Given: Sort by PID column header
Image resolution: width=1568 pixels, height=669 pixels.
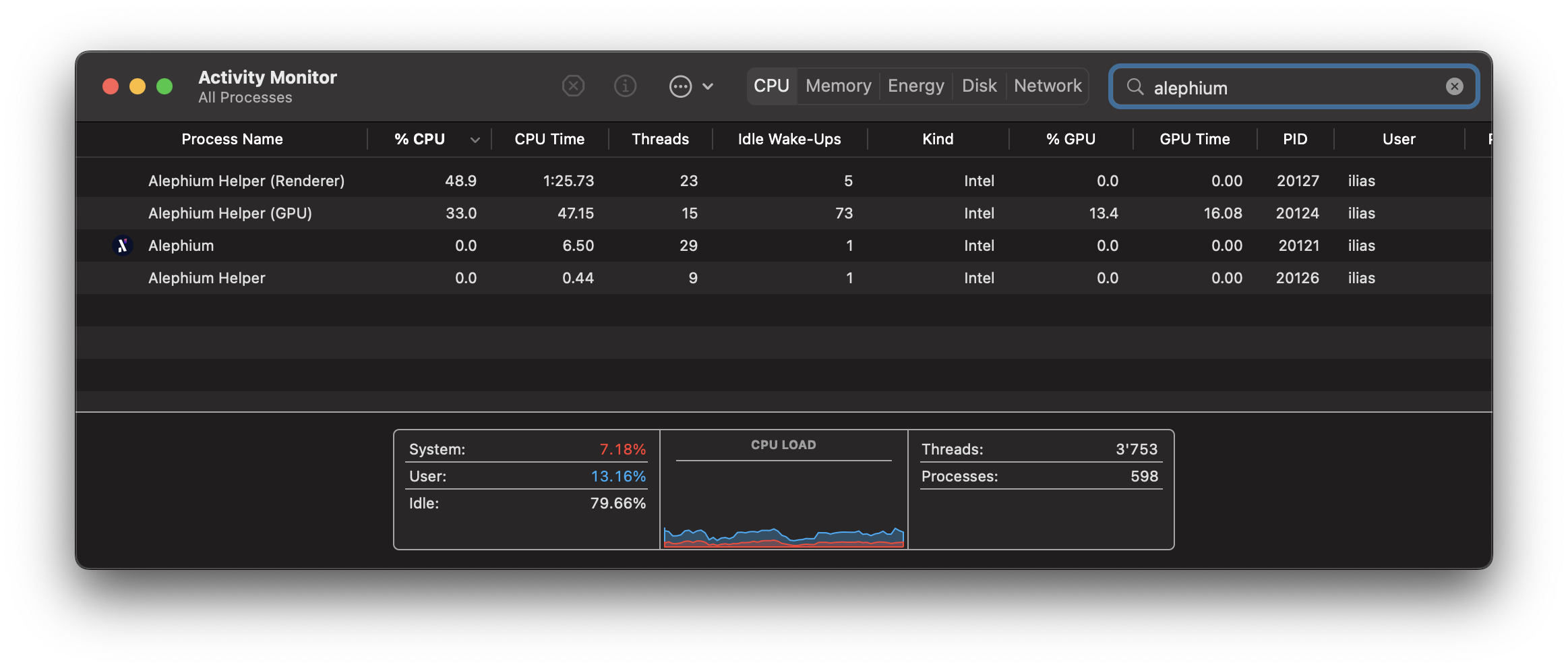Looking at the screenshot, I should click(x=1295, y=139).
